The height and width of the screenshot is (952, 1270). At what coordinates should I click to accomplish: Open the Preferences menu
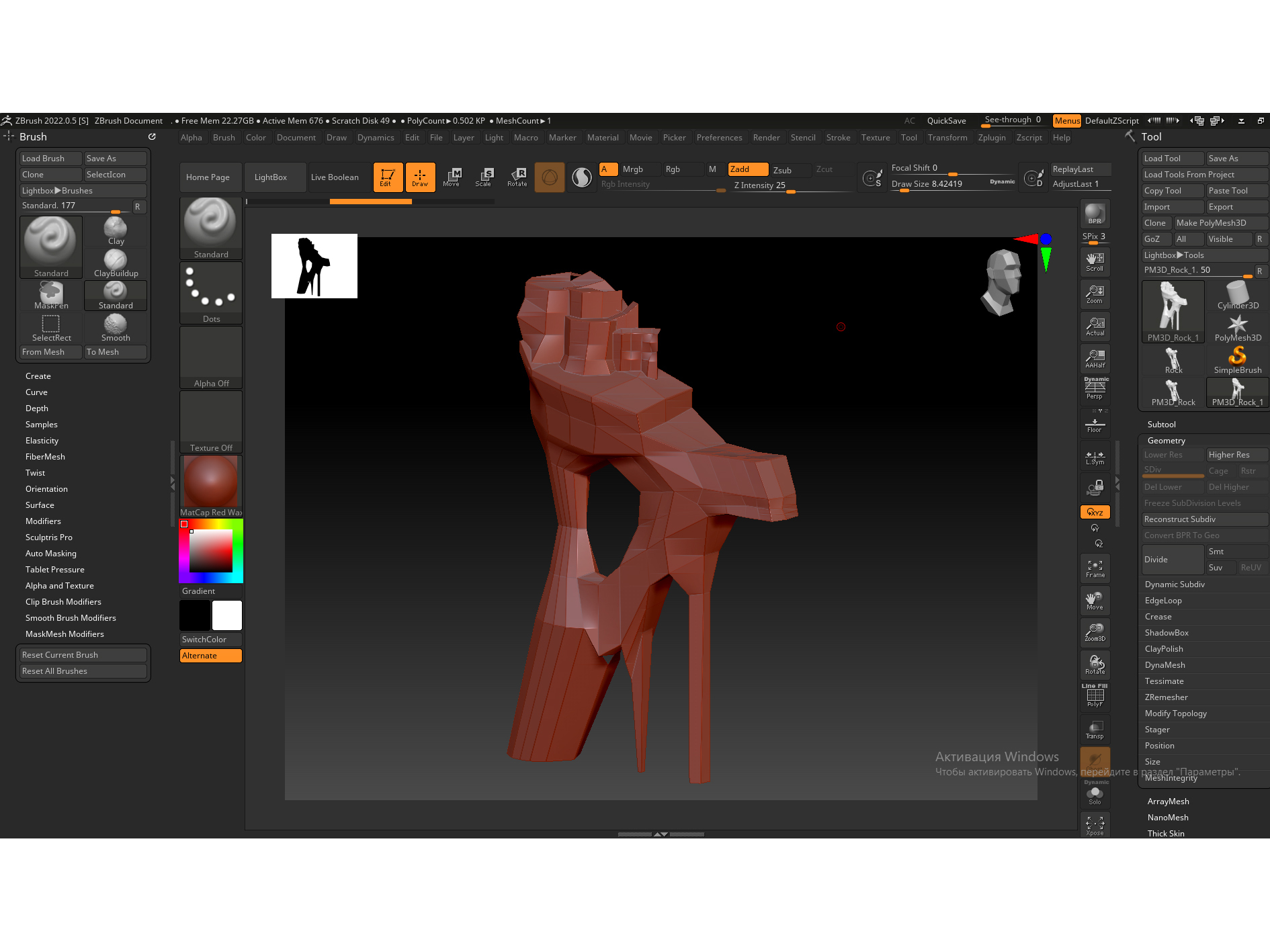coord(719,138)
